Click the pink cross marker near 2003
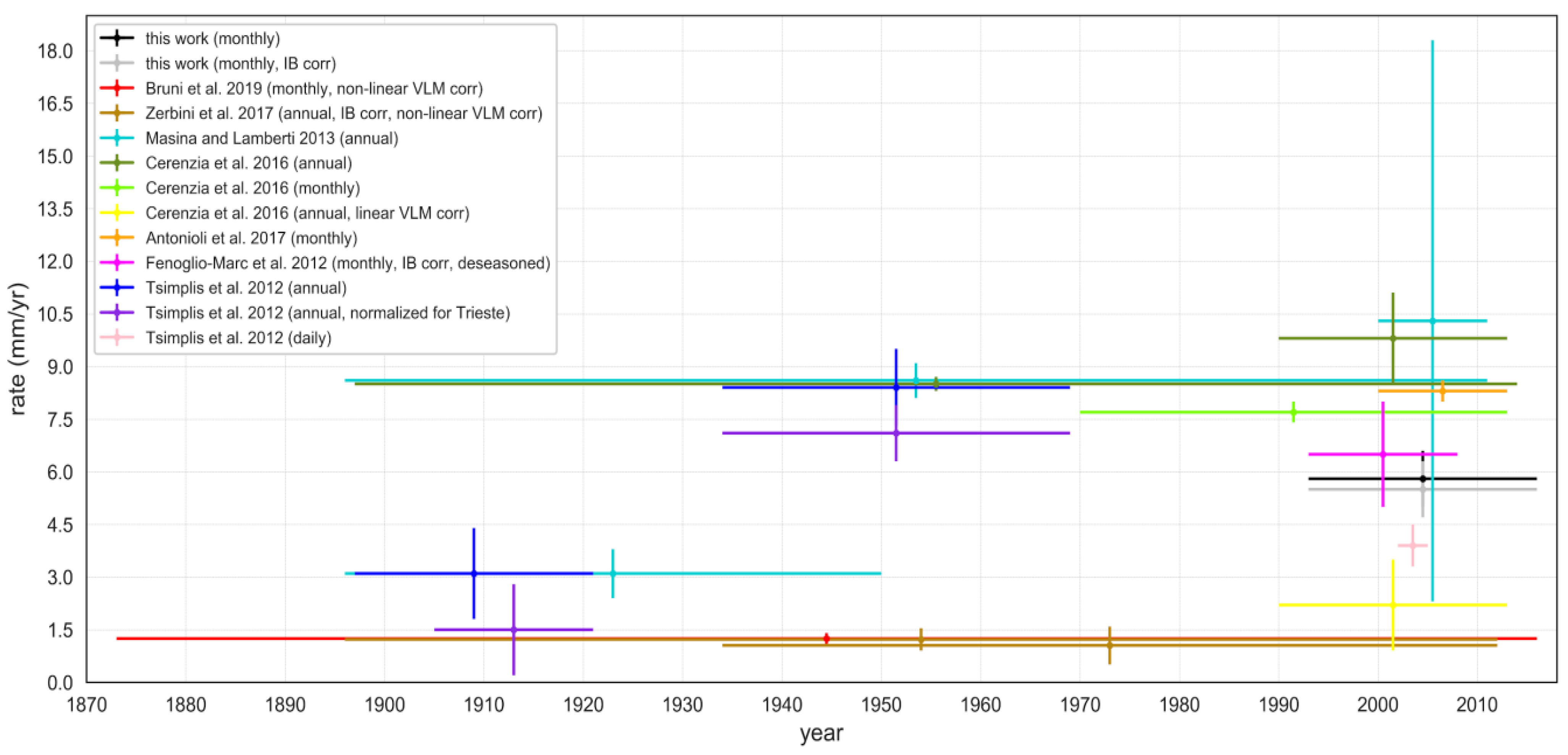This screenshot has height=755, width=1568. pyautogui.click(x=1413, y=546)
